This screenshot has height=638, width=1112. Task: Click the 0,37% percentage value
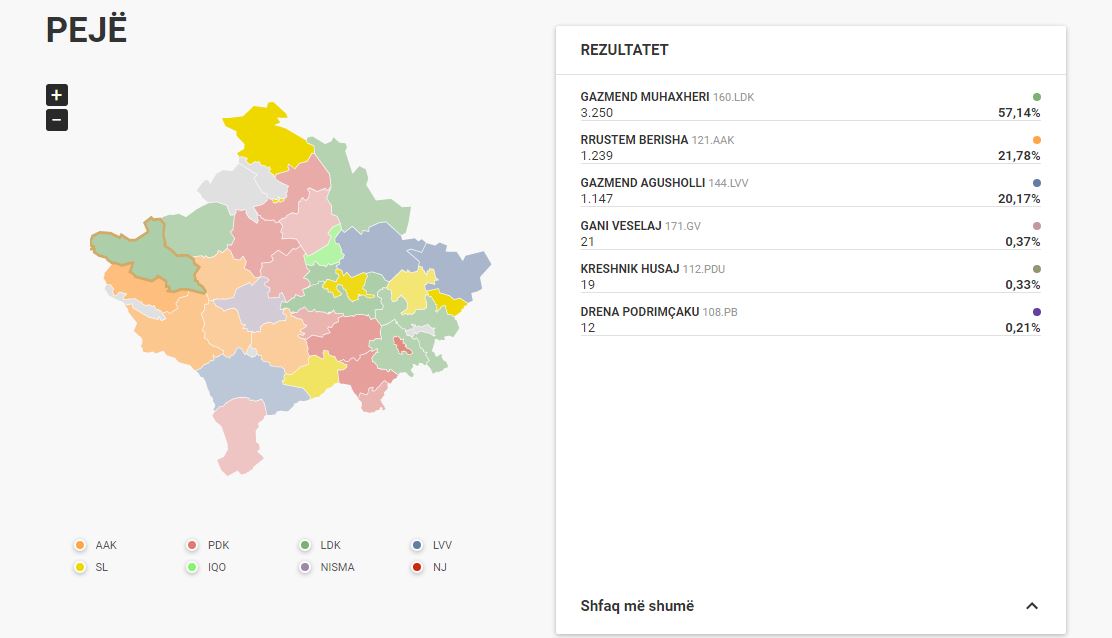[x=1023, y=242]
